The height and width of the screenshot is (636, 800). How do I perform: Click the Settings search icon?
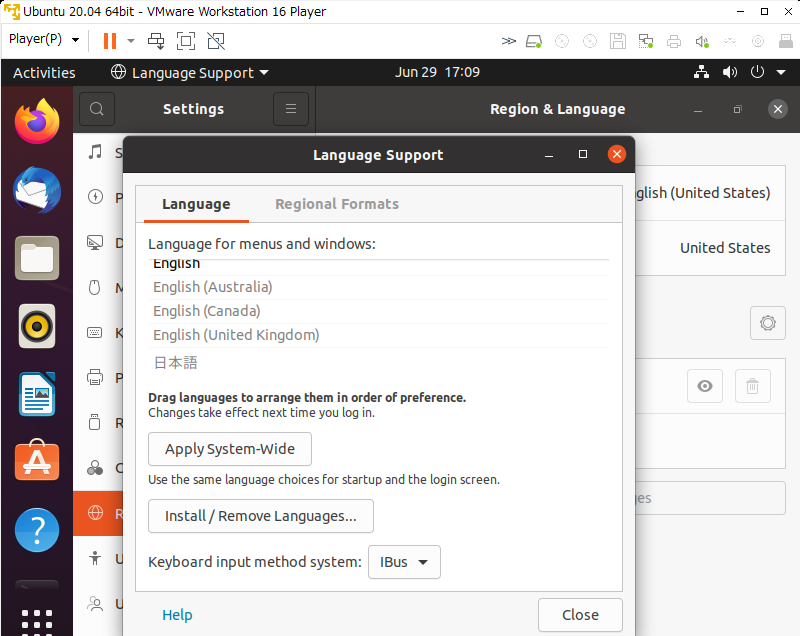(97, 109)
